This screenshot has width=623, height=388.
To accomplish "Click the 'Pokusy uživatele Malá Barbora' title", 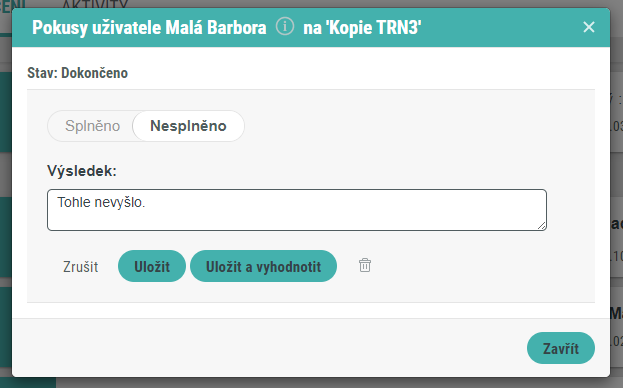I will point(149,27).
